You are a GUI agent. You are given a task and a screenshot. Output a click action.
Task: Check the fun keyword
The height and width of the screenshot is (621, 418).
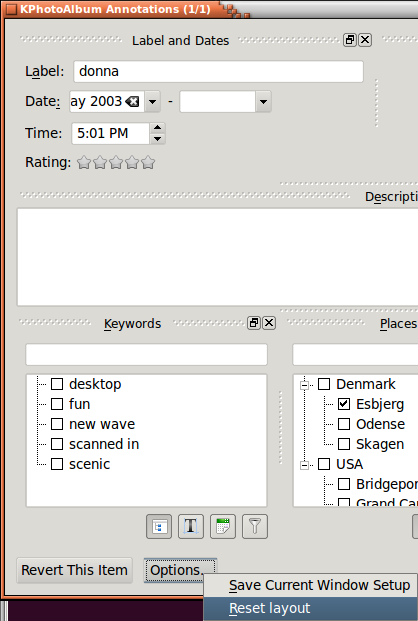(57, 404)
